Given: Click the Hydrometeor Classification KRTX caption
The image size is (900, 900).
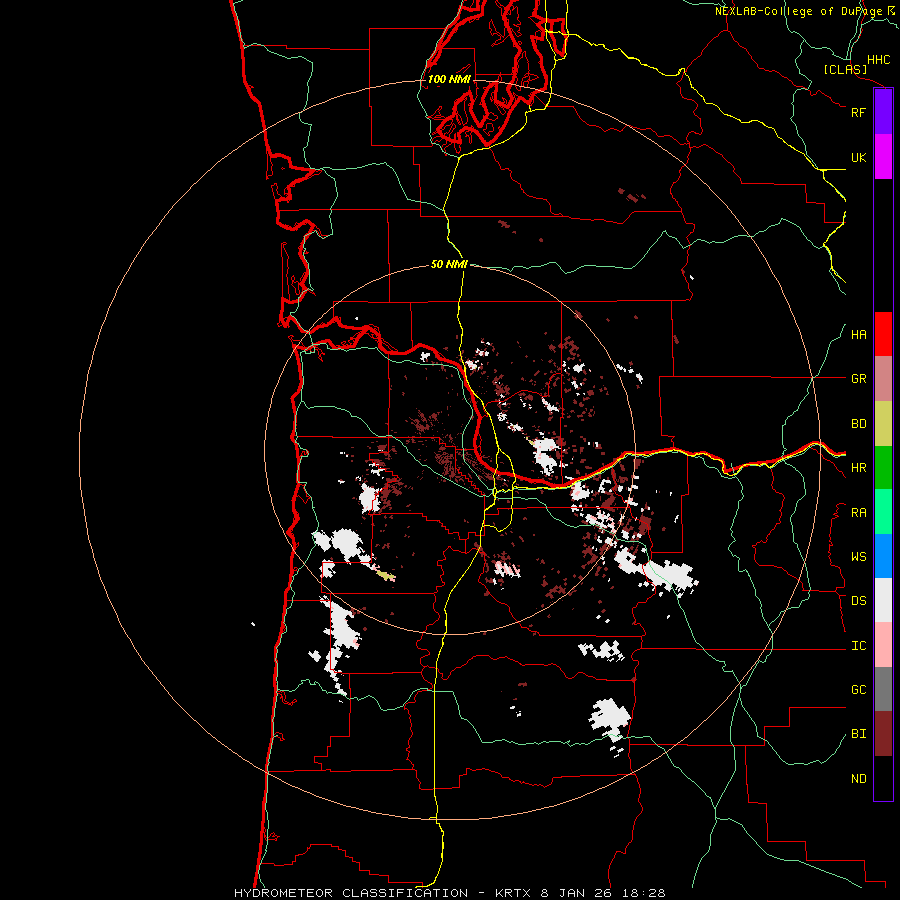Looking at the screenshot, I should [x=449, y=893].
